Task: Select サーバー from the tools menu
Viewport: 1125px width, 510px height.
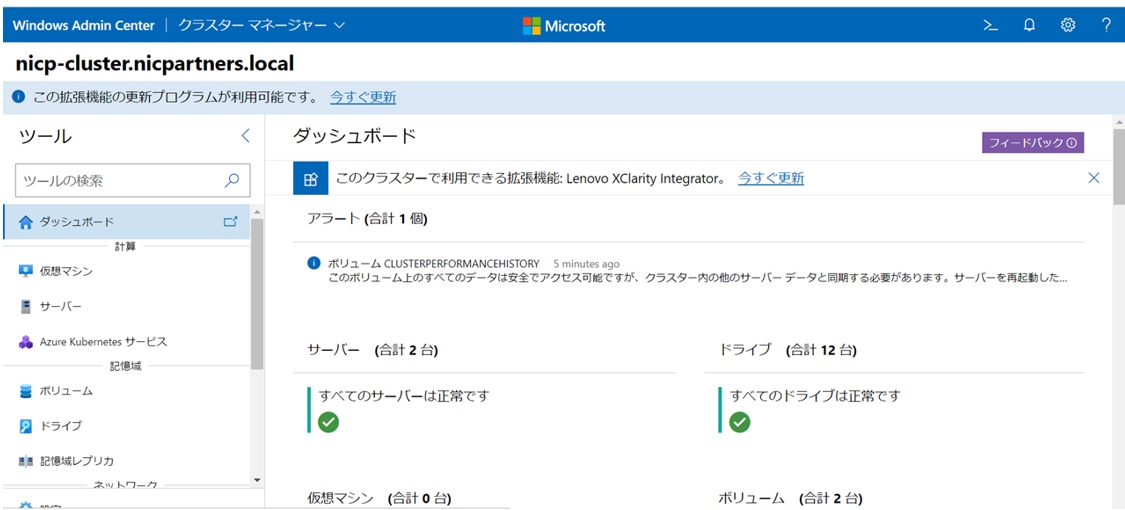Action: click(60, 306)
